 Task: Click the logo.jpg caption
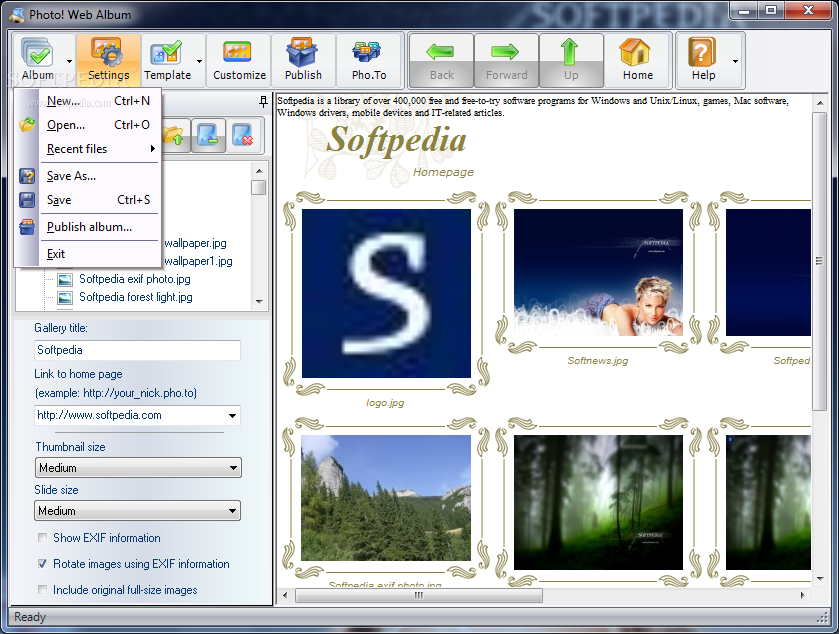(385, 403)
